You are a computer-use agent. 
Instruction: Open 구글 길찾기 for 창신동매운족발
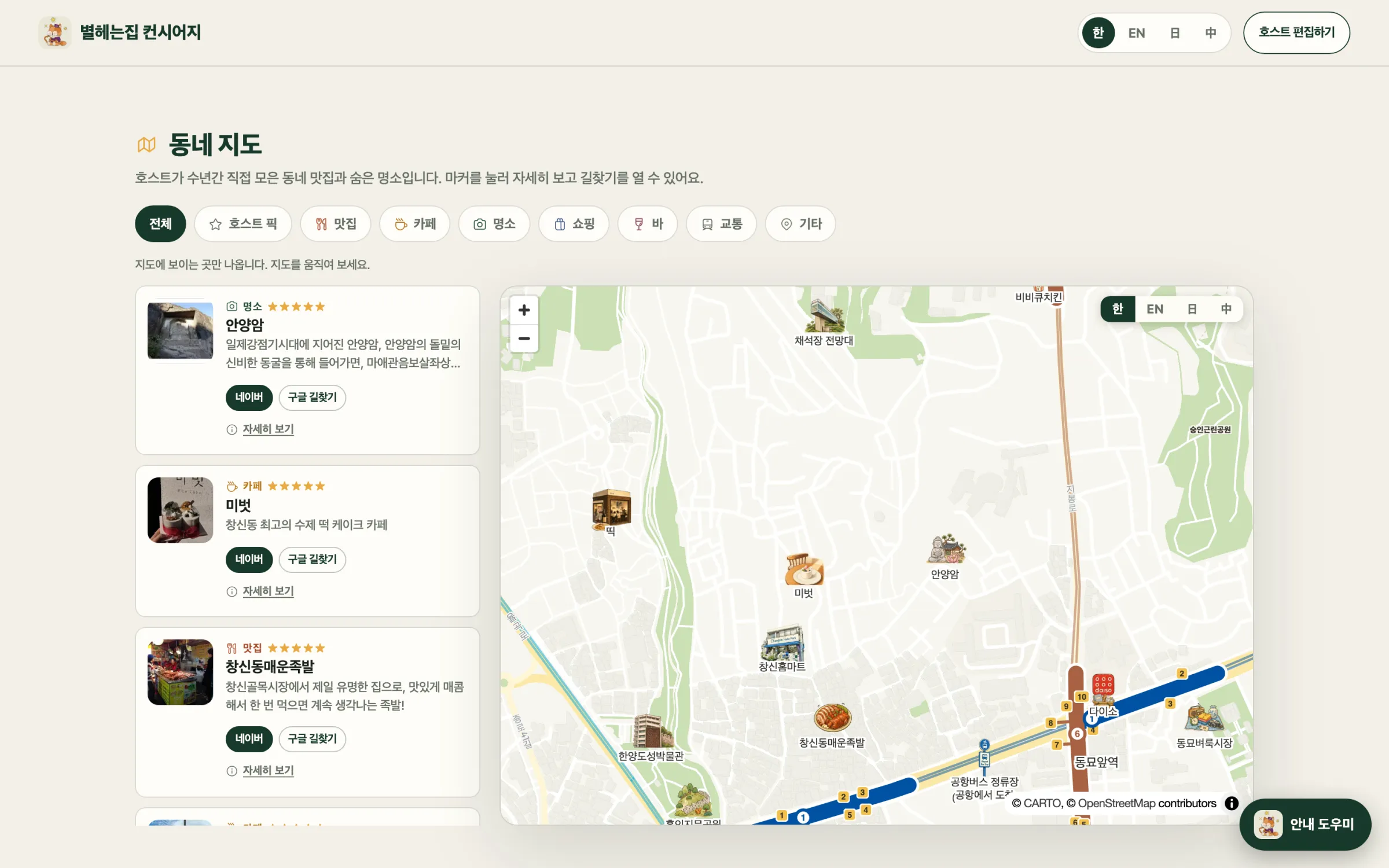click(313, 739)
